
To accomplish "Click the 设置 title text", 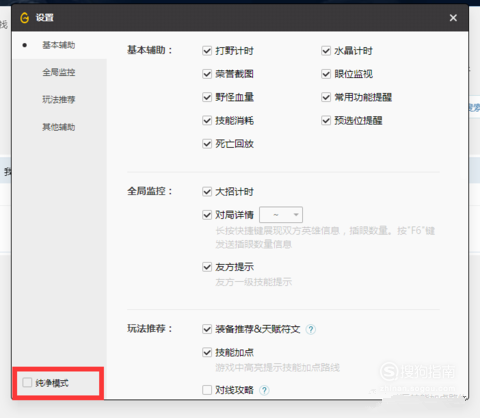I will [x=45, y=18].
